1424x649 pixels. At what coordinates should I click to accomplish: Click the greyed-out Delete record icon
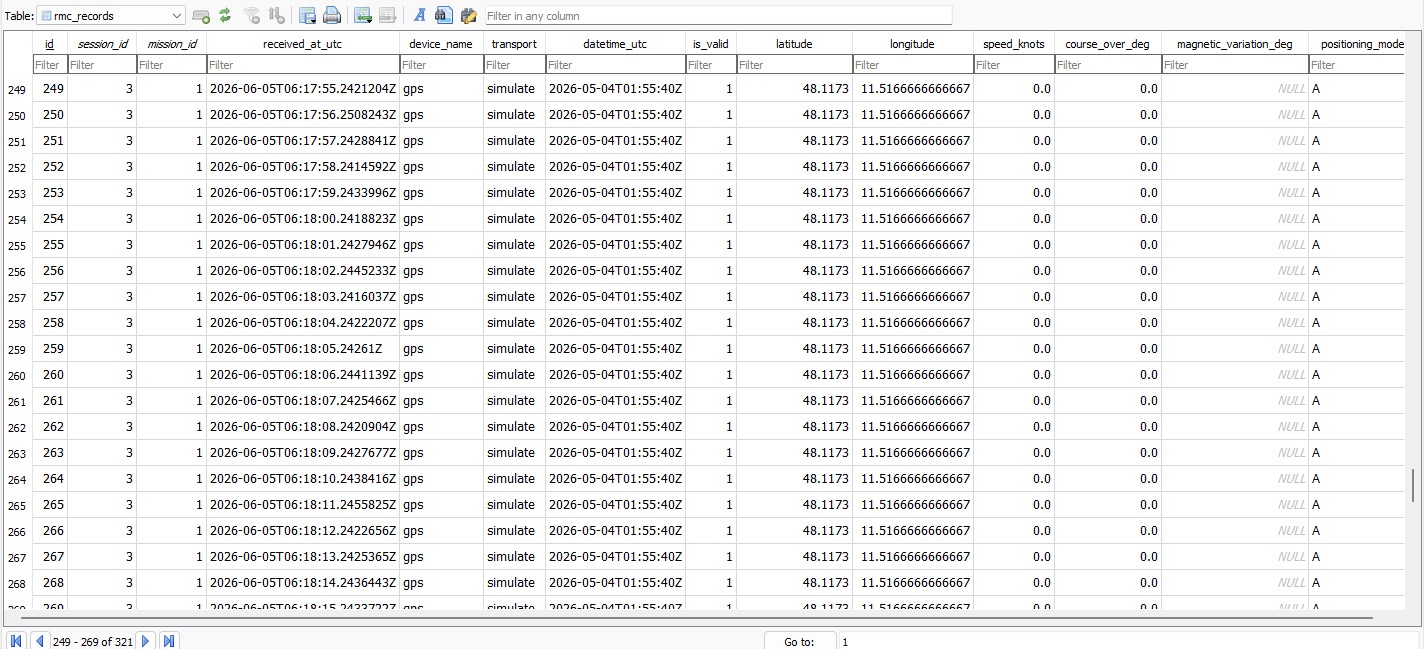pyautogui.click(x=388, y=16)
